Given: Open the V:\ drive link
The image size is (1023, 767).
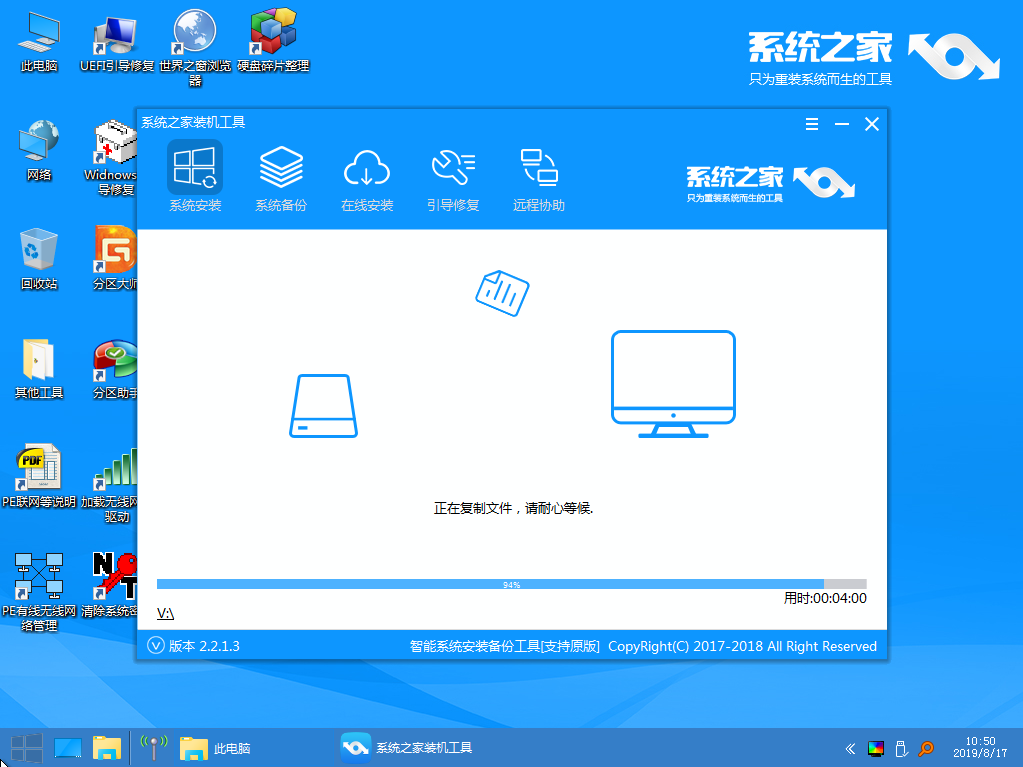Looking at the screenshot, I should point(164,612).
